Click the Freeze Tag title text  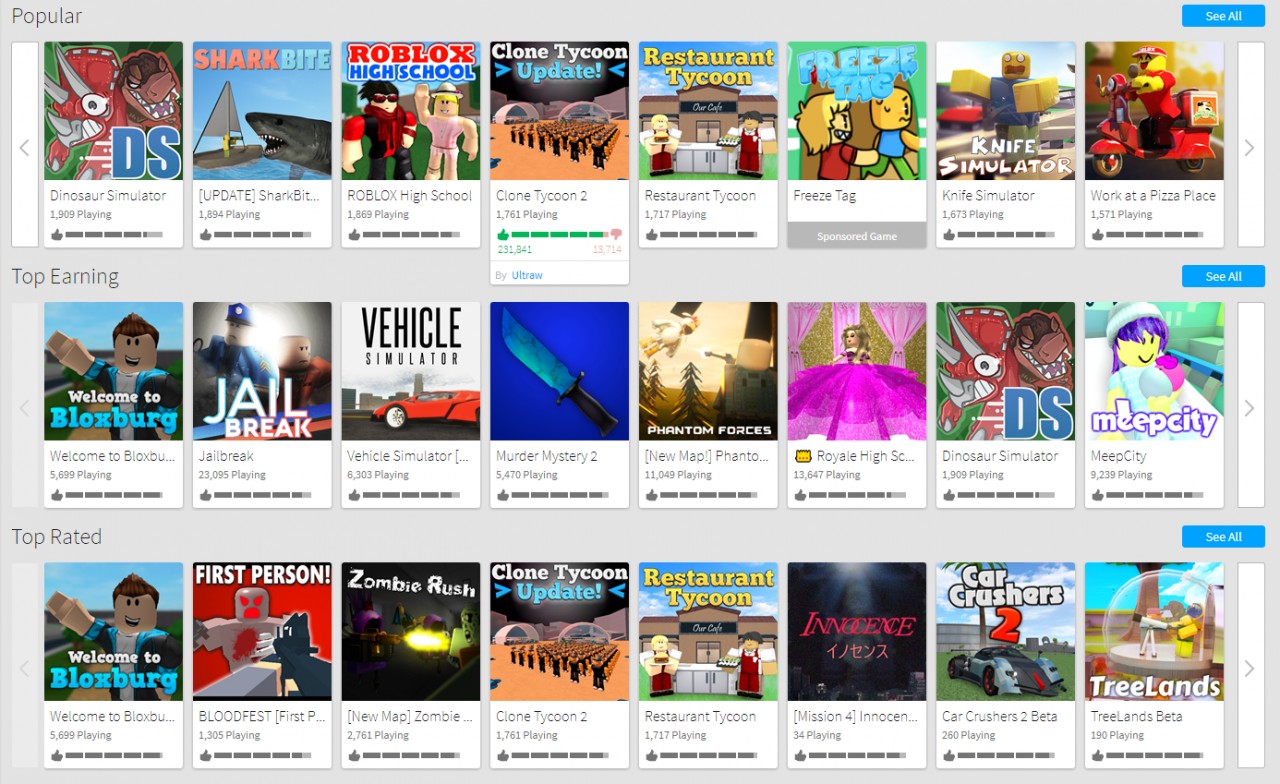tap(825, 196)
